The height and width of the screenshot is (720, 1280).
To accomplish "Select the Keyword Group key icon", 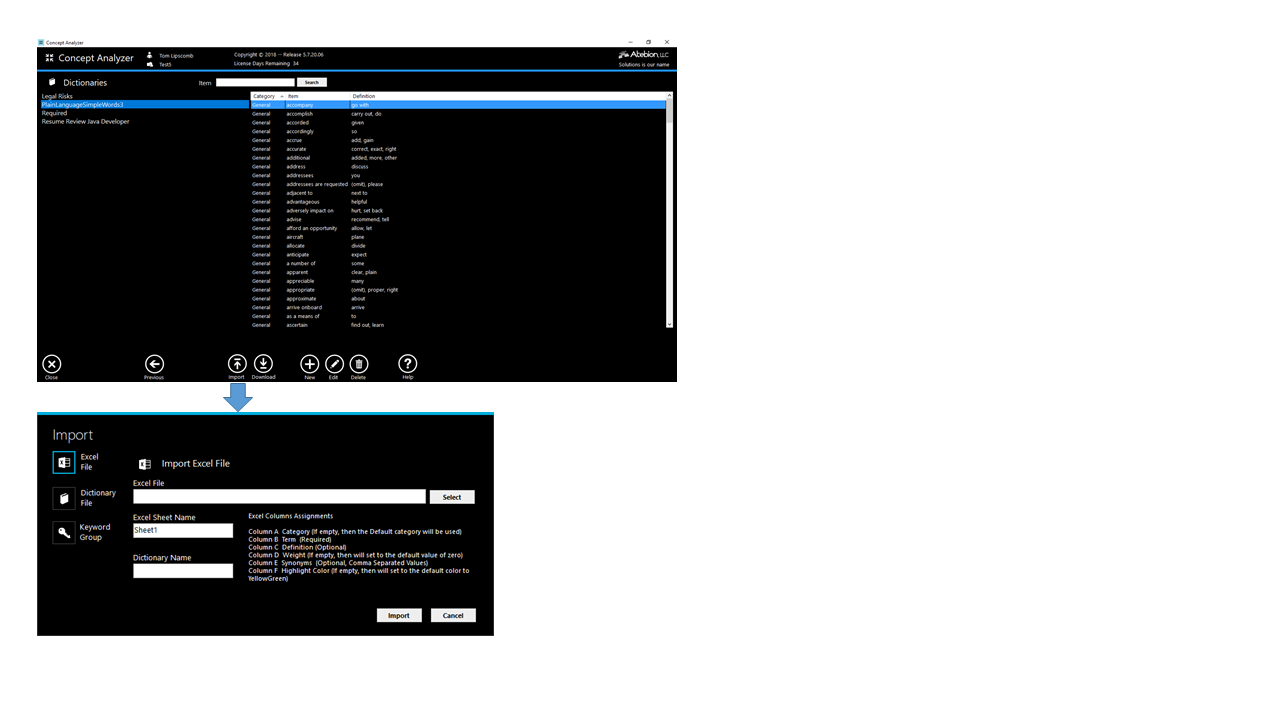I will pos(64,533).
